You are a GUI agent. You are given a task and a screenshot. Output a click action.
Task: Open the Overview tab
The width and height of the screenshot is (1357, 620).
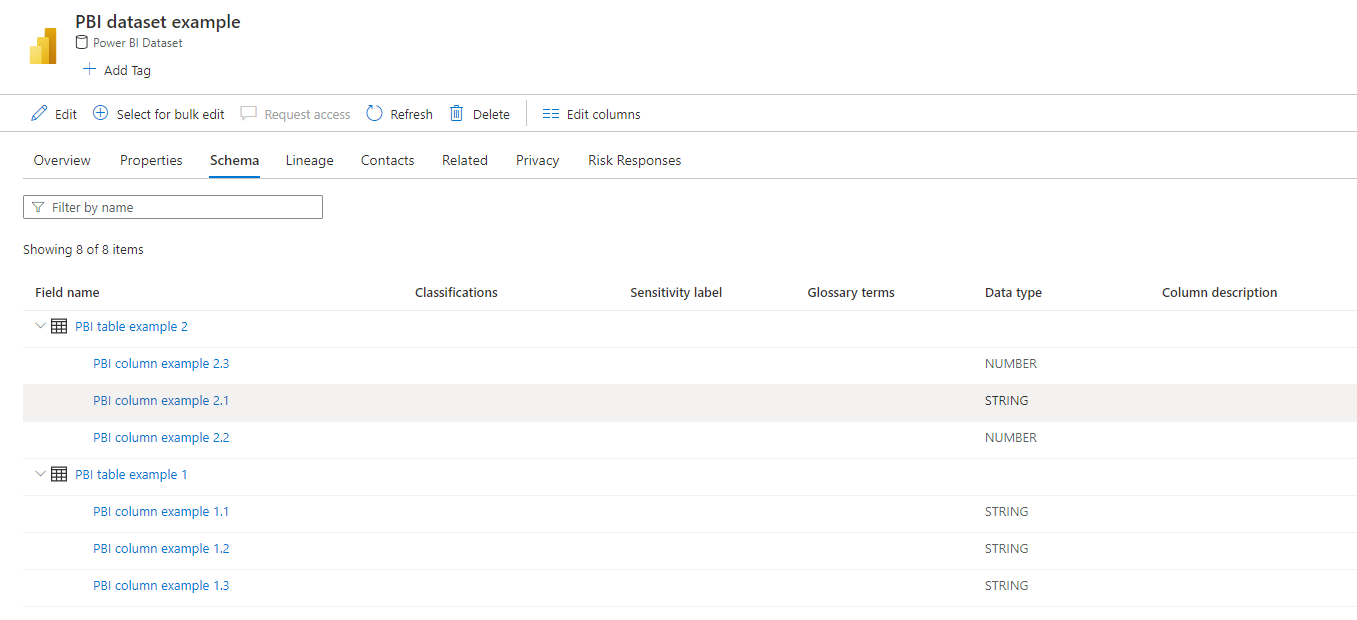(x=62, y=160)
